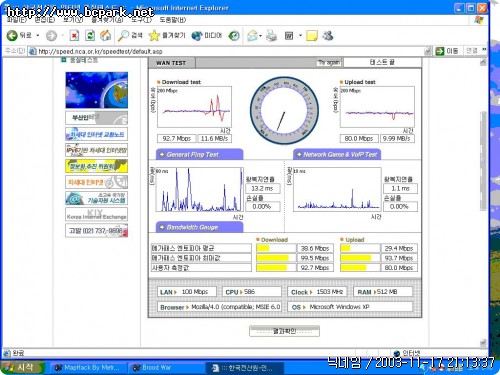Click the green Go arrow button
500x375 pixels.
[440, 51]
